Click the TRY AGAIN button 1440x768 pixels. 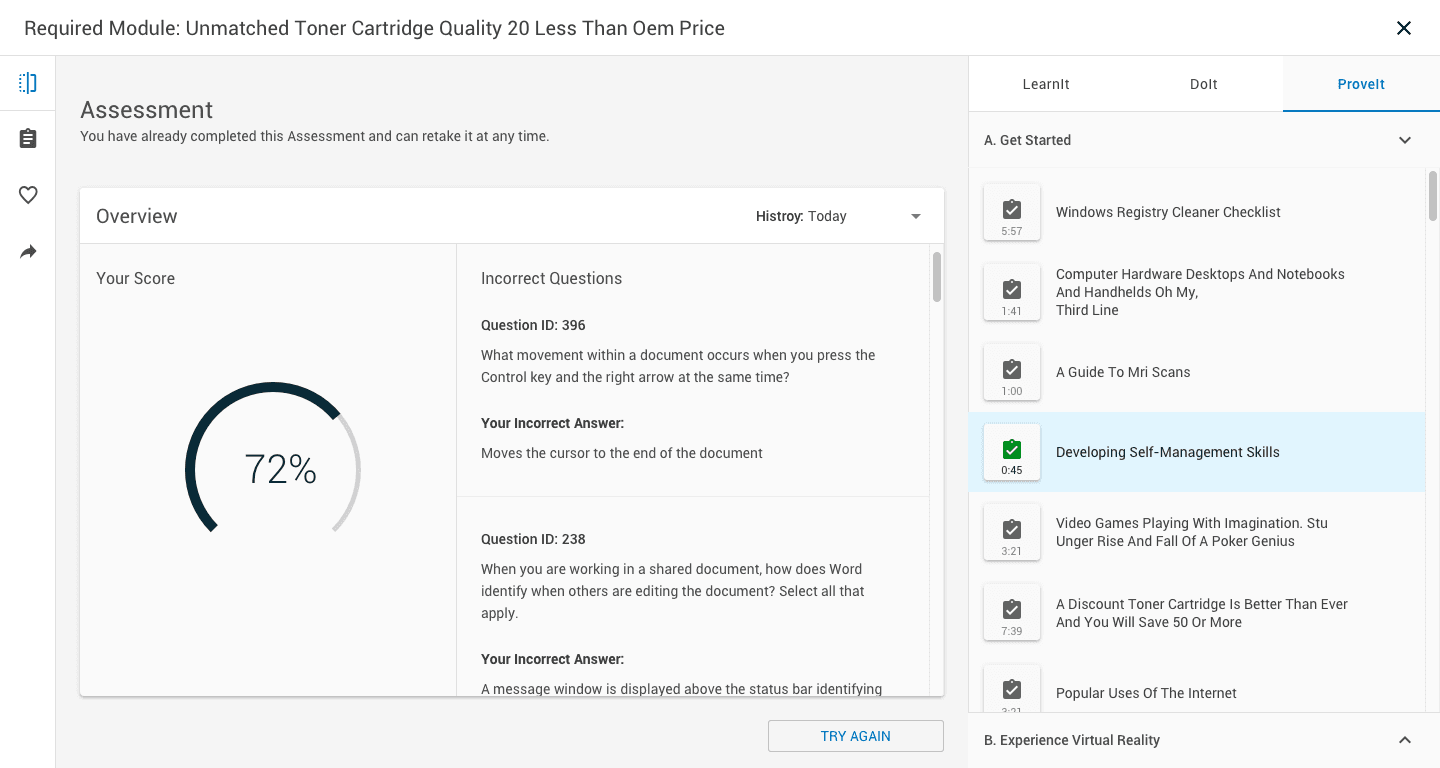pos(856,736)
